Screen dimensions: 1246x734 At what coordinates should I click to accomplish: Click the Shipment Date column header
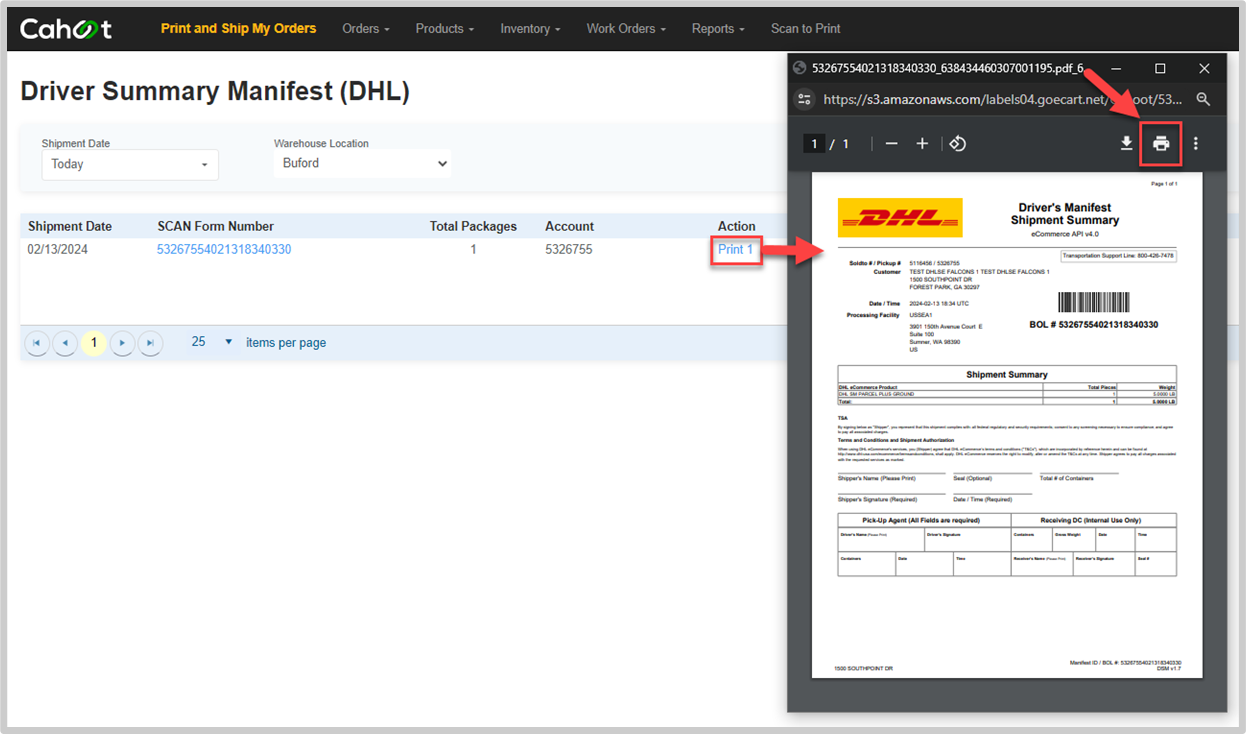coord(70,226)
